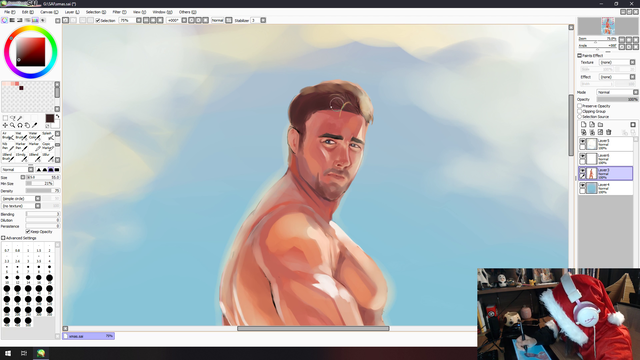This screenshot has height=360, width=640.
Task: Hide Layer3 with its eye icon
Action: (x=582, y=171)
